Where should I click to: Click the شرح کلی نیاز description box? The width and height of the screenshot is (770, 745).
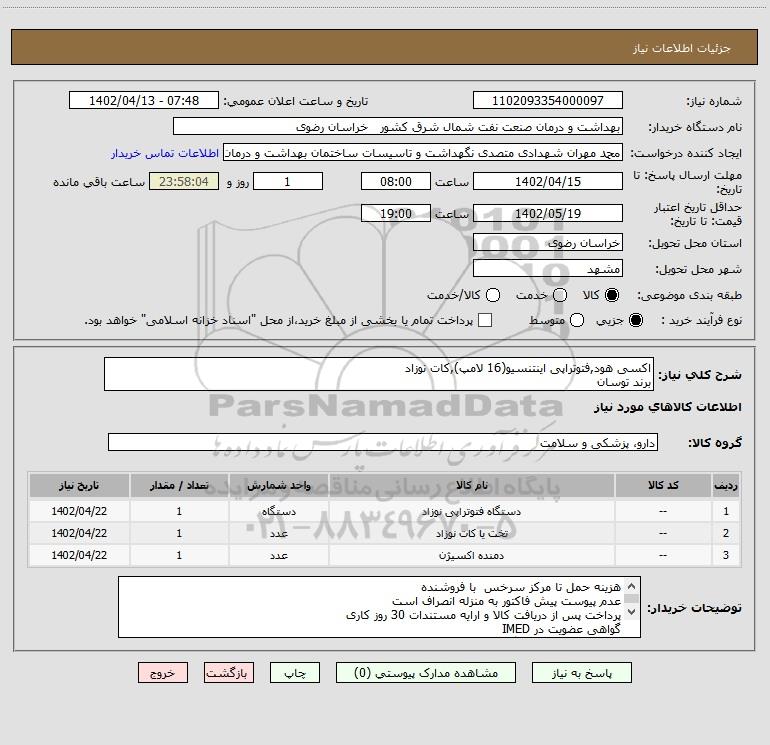click(379, 374)
